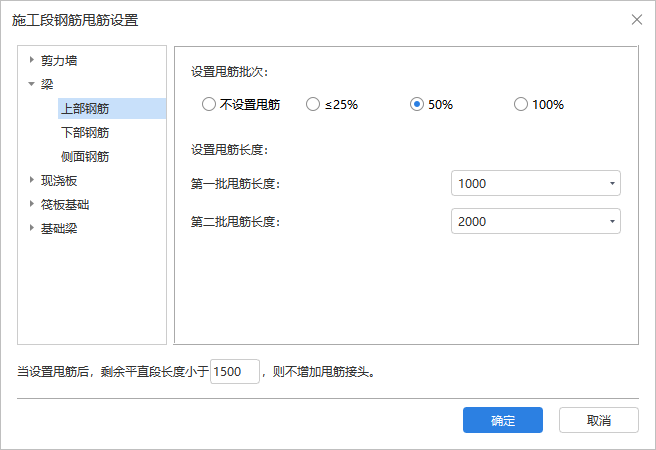The height and width of the screenshot is (450, 656).
Task: Click the 取消 button
Action: pos(599,420)
